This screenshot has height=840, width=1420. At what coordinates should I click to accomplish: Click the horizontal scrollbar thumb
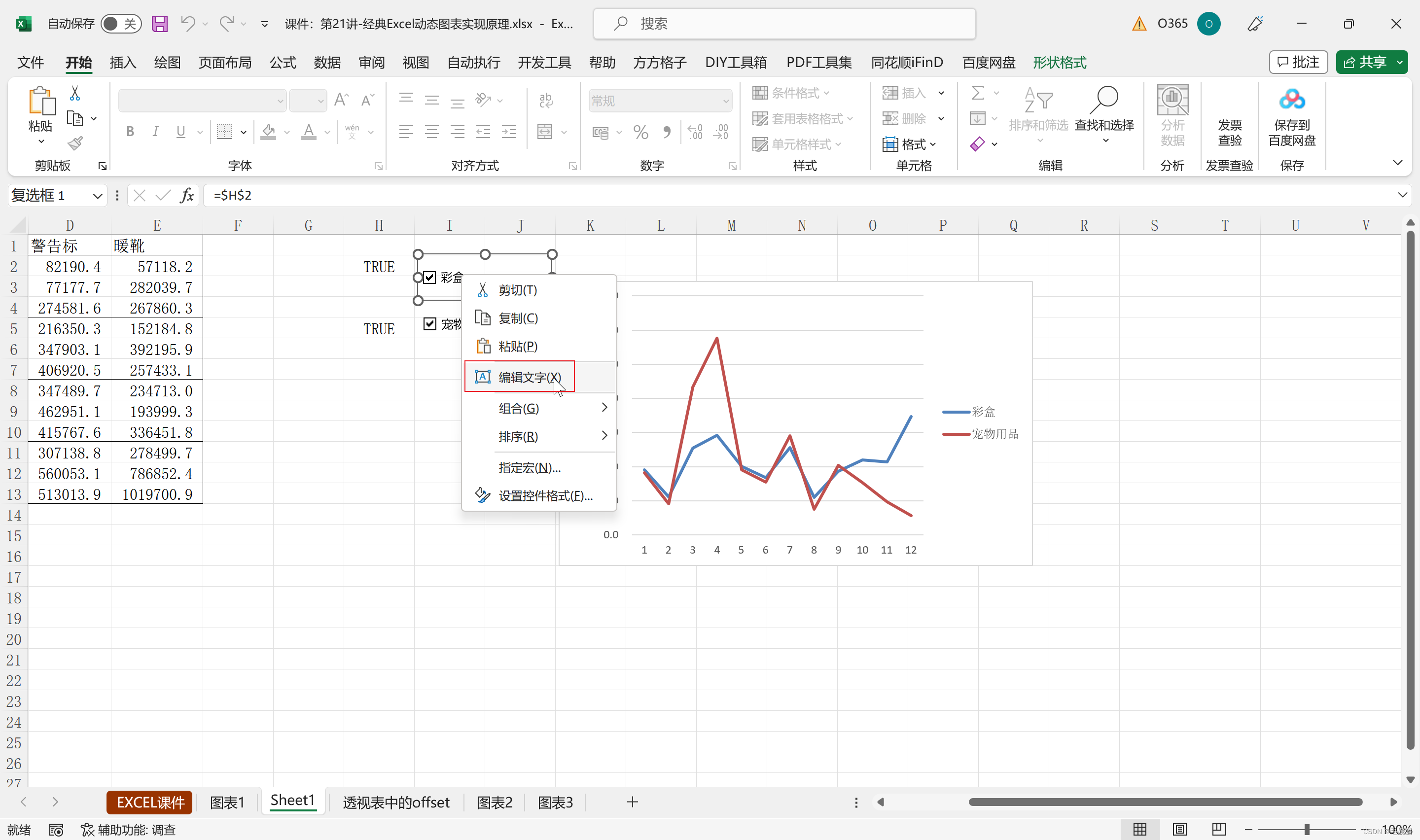pyautogui.click(x=1165, y=802)
